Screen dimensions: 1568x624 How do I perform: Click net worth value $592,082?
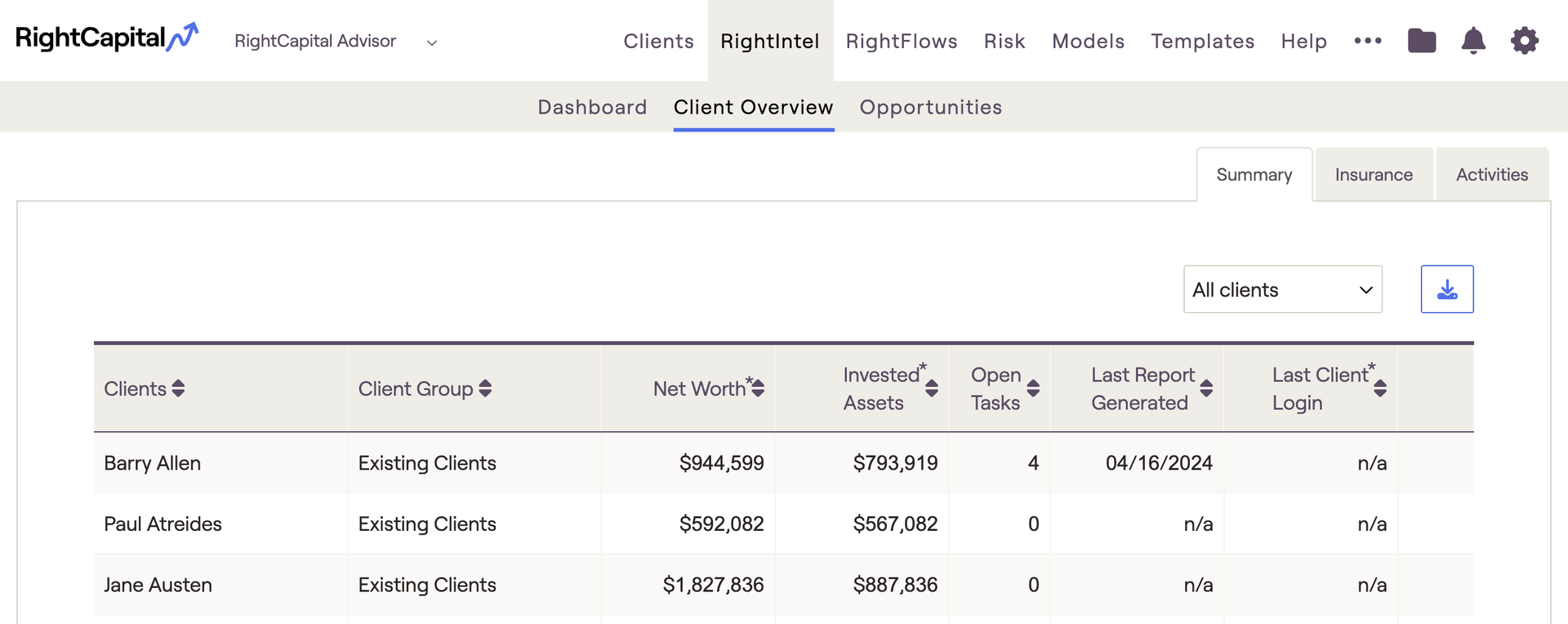click(x=722, y=524)
